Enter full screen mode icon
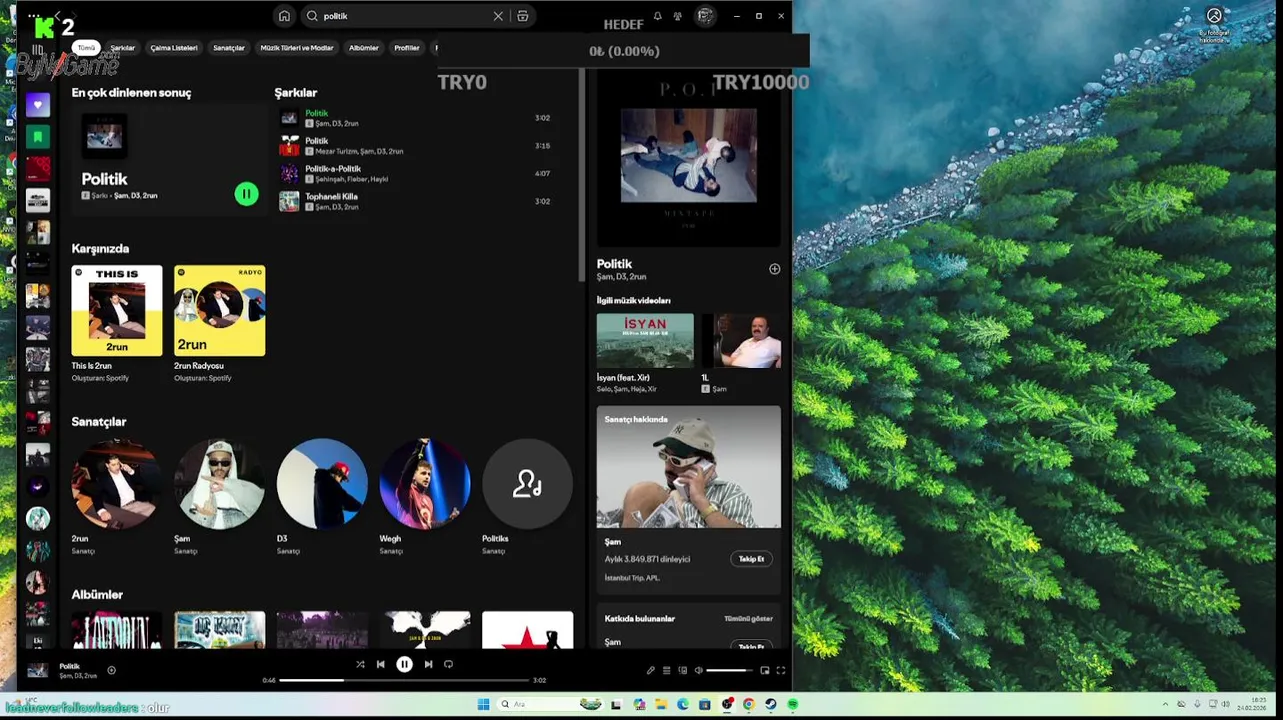 coord(781,670)
